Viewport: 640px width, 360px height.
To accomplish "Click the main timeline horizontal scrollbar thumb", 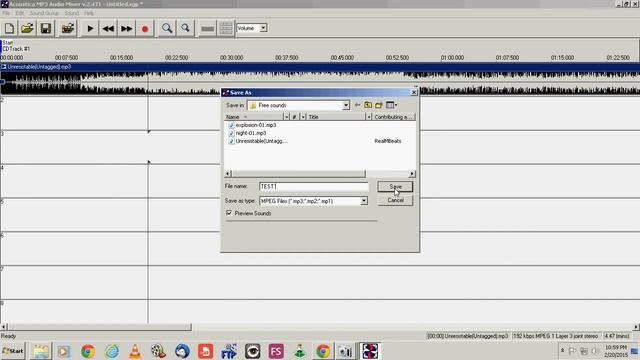I will (x=99, y=327).
